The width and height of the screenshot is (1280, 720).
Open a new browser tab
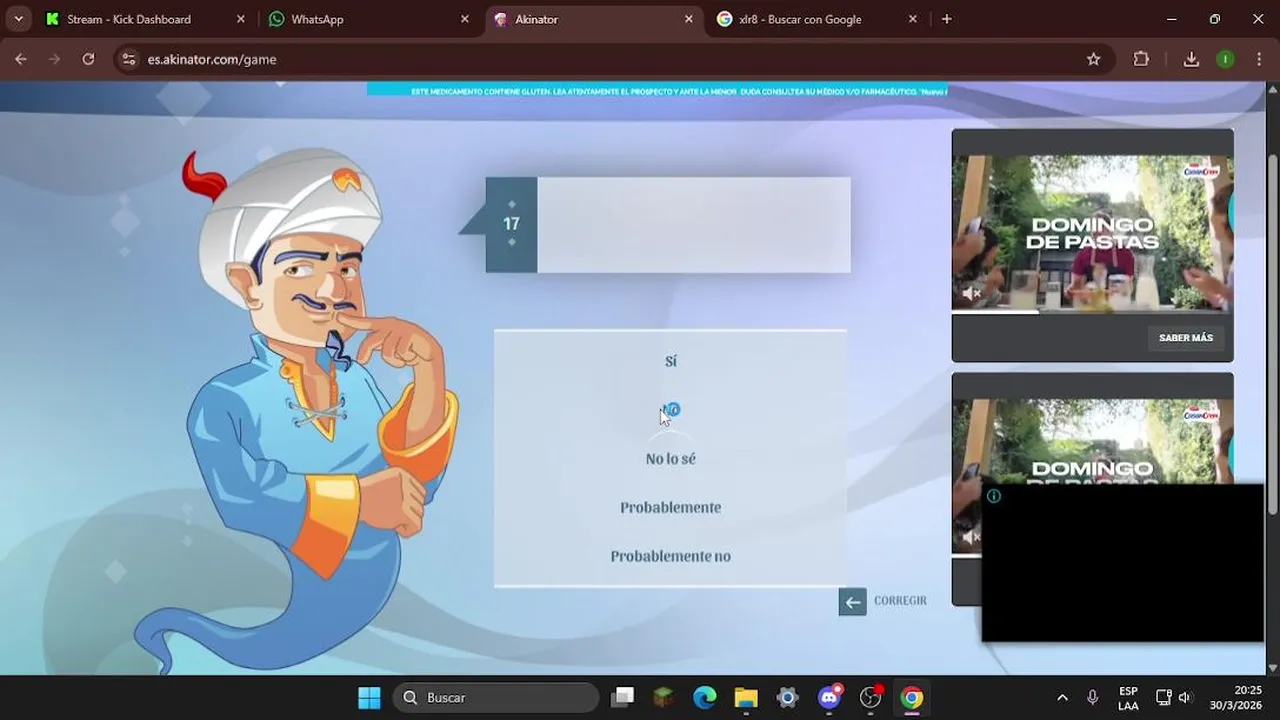pyautogui.click(x=946, y=19)
